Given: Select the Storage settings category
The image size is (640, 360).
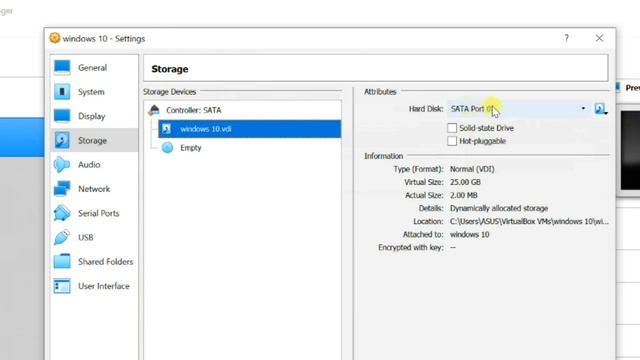Looking at the screenshot, I should pyautogui.click(x=94, y=140).
